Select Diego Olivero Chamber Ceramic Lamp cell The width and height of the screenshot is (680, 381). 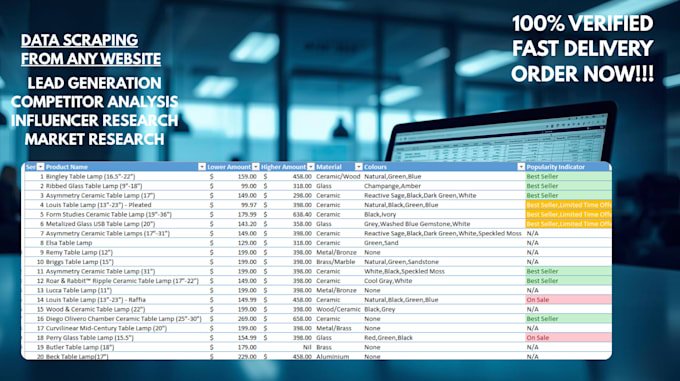tap(125, 319)
